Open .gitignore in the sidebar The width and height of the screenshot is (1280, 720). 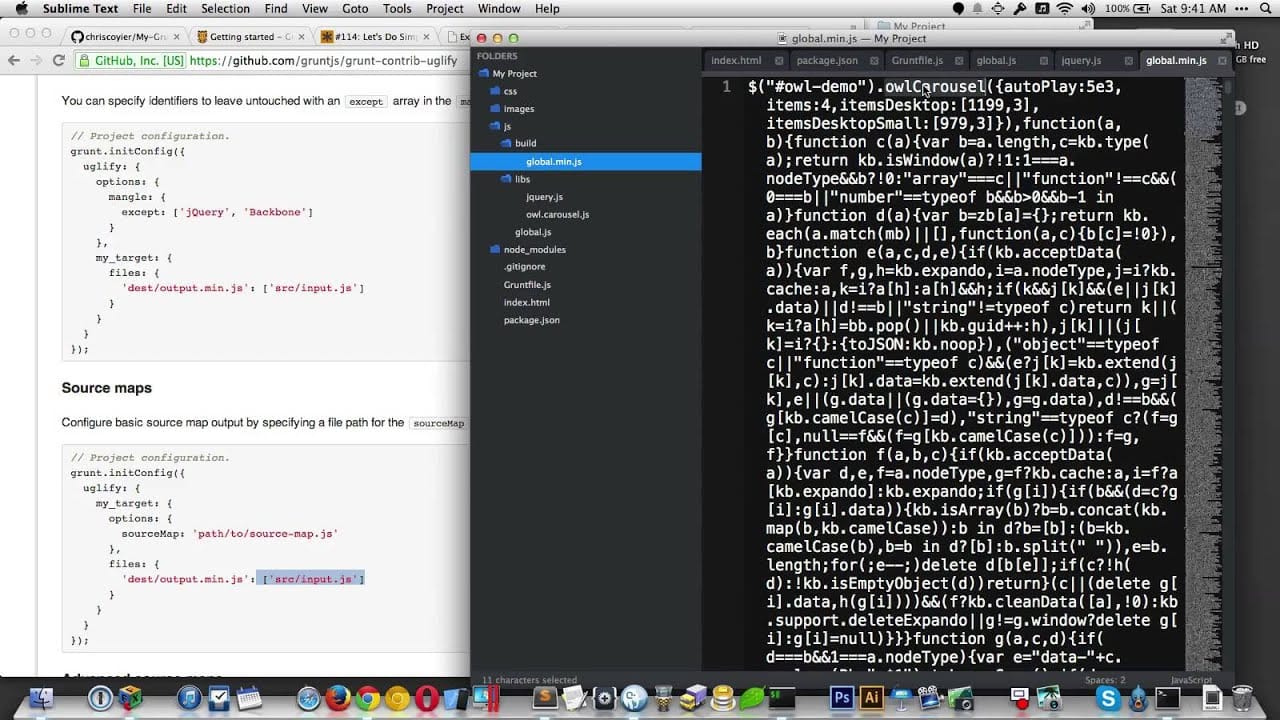pyautogui.click(x=524, y=267)
